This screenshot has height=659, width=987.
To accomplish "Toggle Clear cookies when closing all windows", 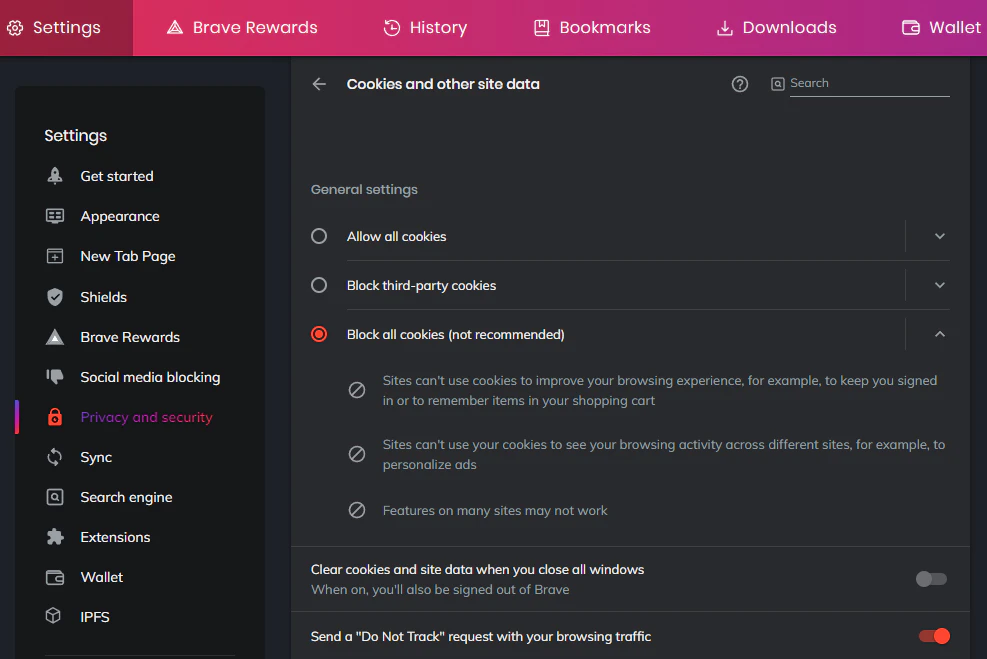I will click(931, 578).
